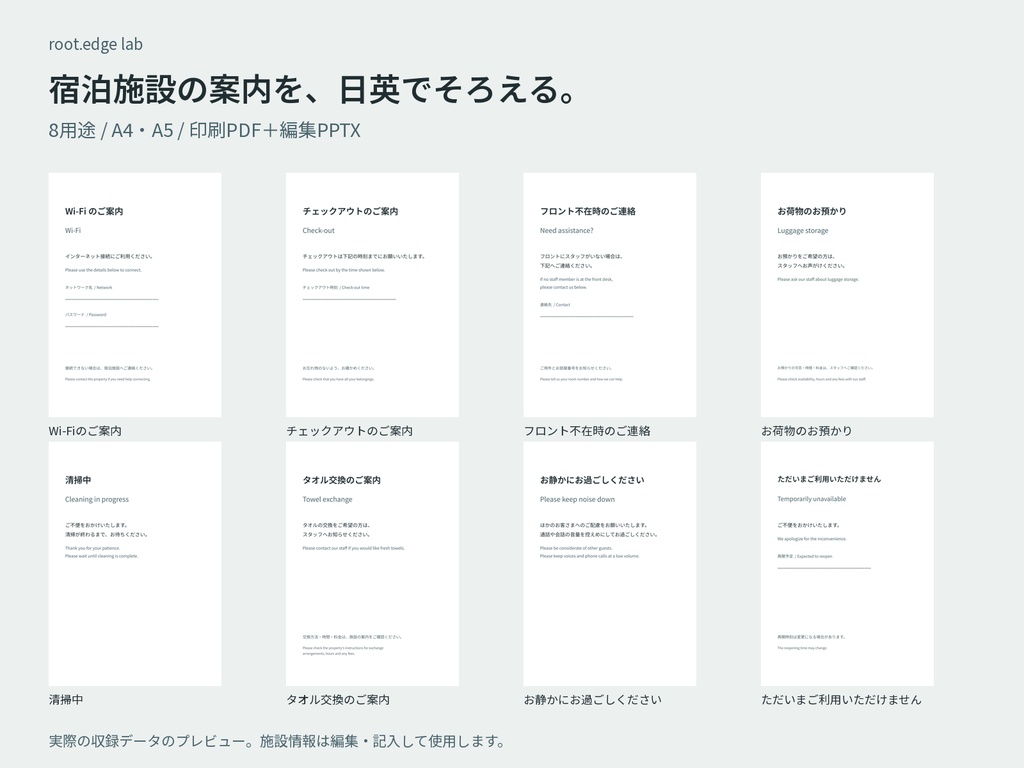
Task: Click the caption 'お静かにお過ごしください' below the thumbnail
Action: click(592, 699)
